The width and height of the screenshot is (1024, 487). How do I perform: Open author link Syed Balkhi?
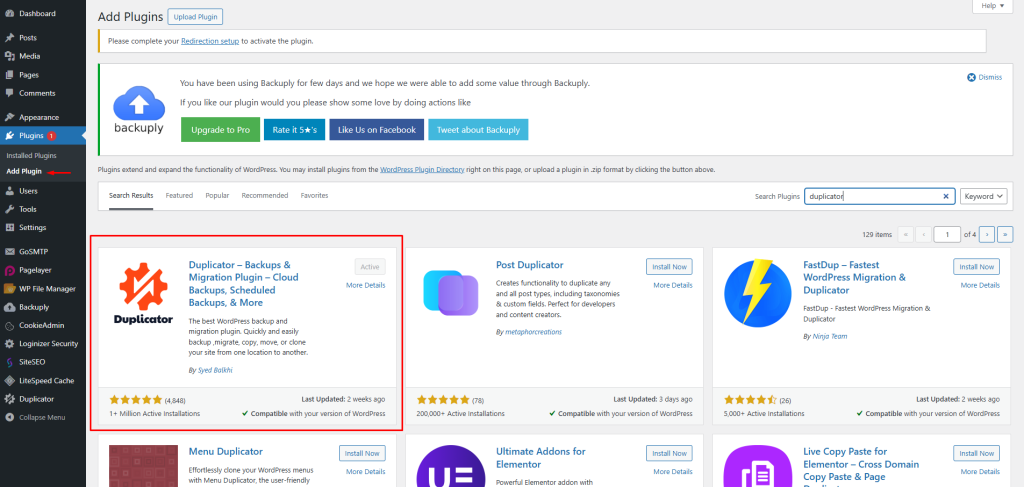click(215, 370)
